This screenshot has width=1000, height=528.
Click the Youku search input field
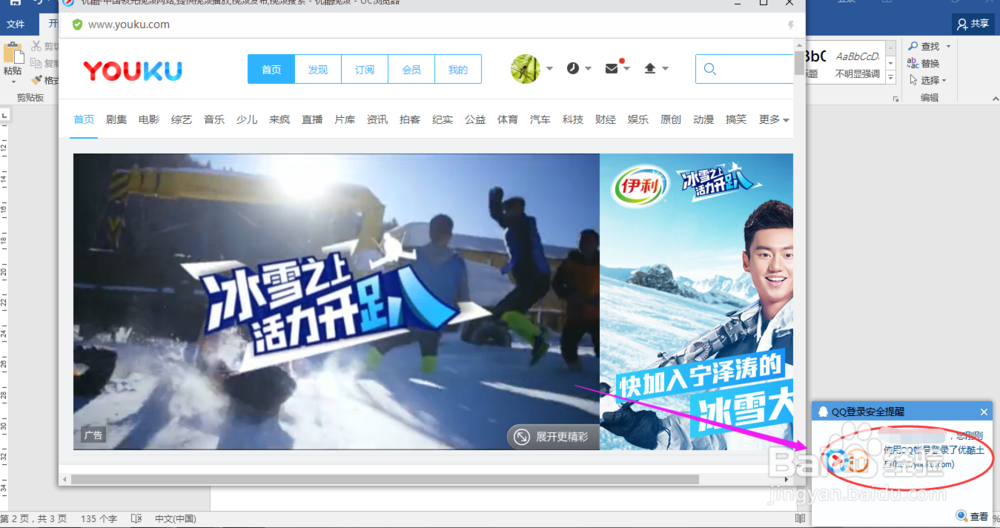(745, 69)
